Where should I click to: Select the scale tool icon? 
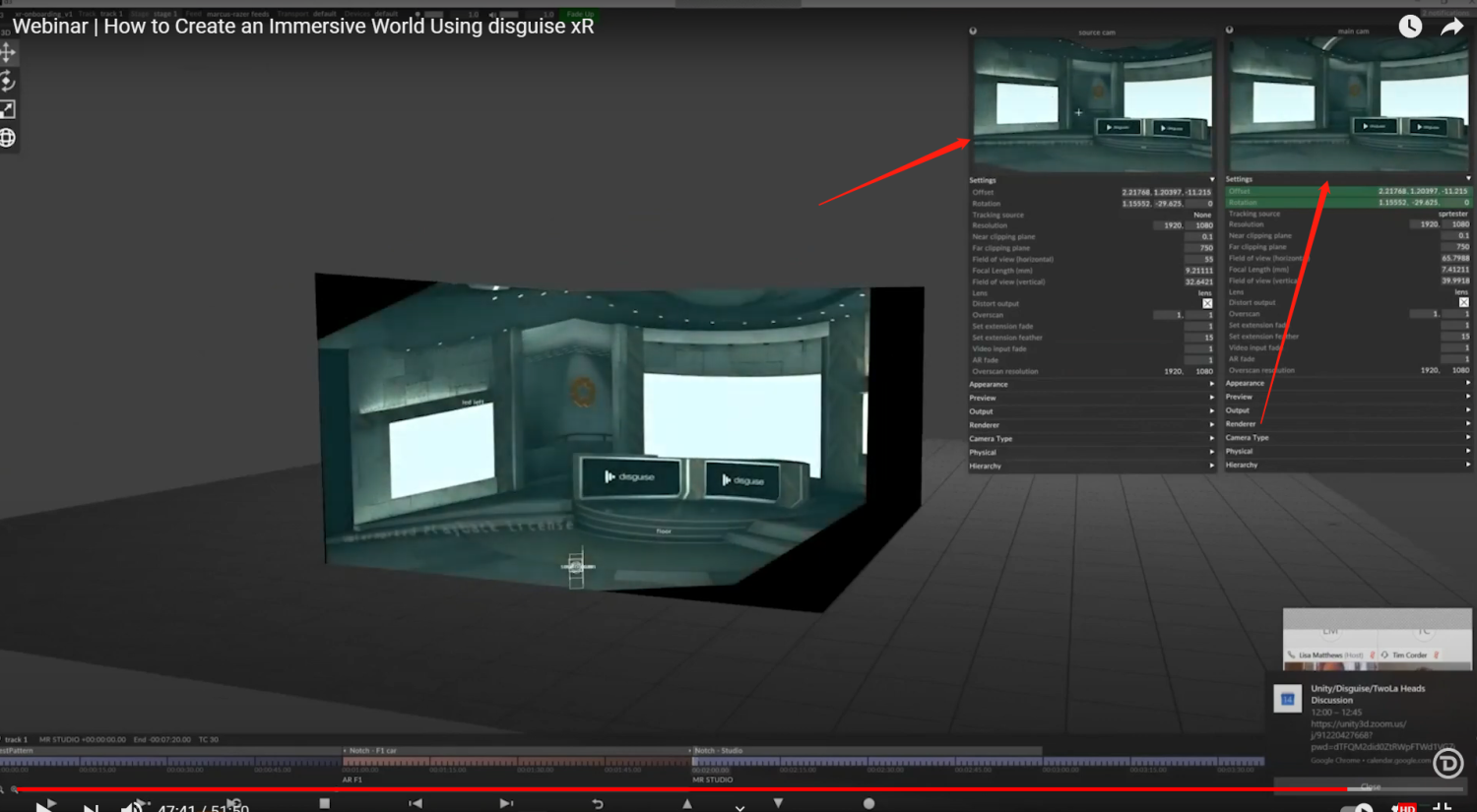coord(7,109)
